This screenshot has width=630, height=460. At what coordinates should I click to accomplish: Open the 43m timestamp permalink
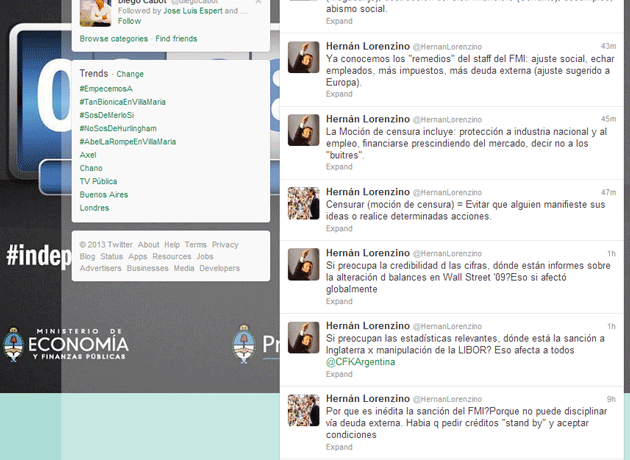pyautogui.click(x=608, y=46)
